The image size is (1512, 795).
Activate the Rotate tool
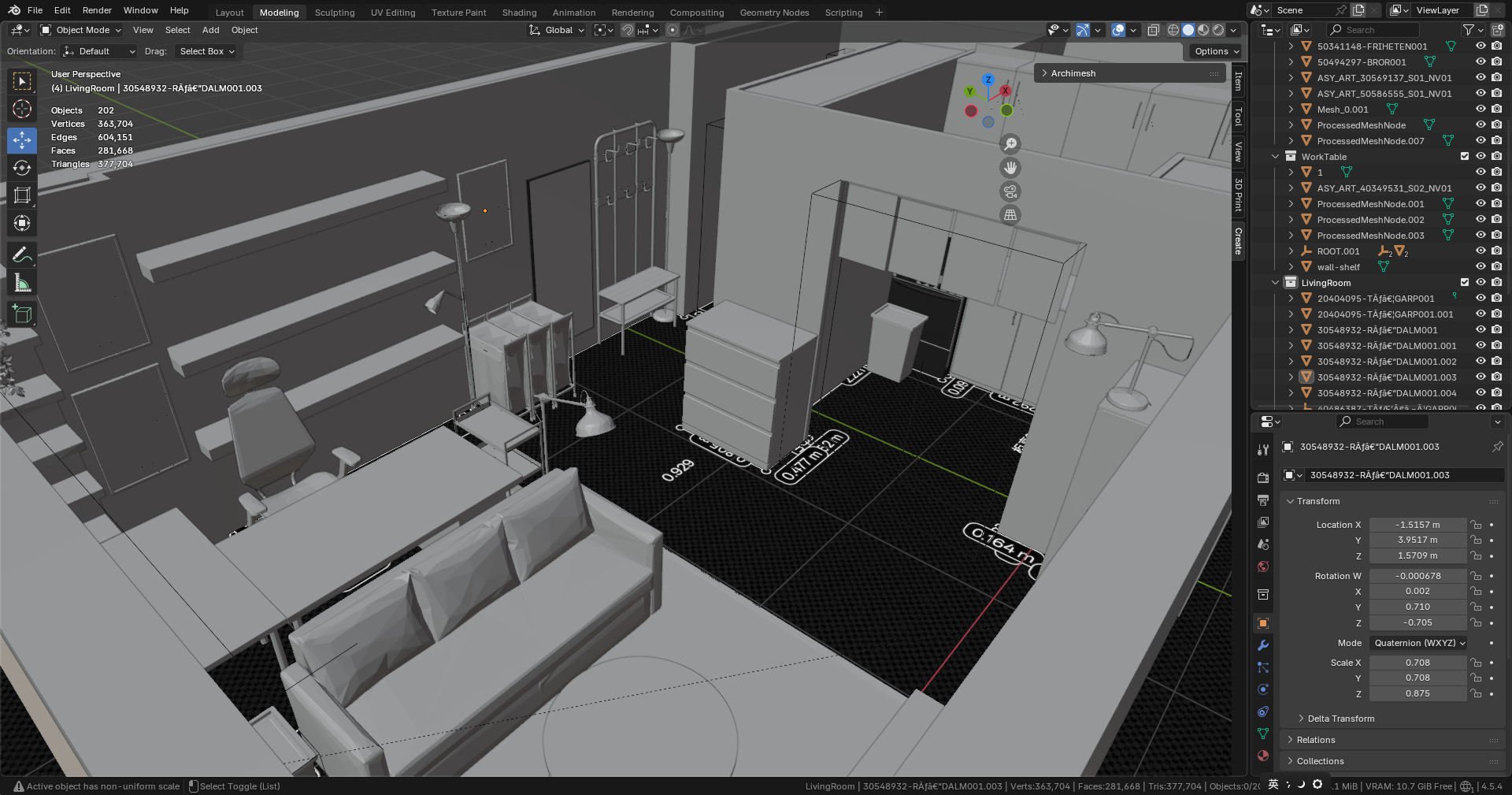(x=21, y=168)
